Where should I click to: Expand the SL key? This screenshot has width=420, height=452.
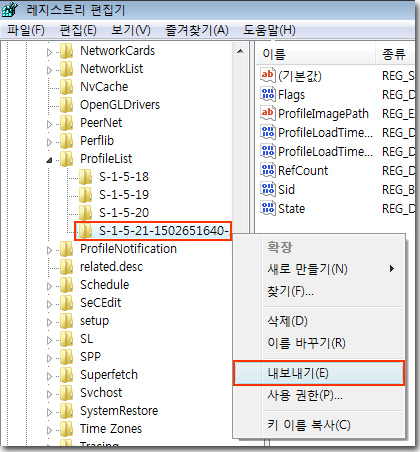pos(49,340)
